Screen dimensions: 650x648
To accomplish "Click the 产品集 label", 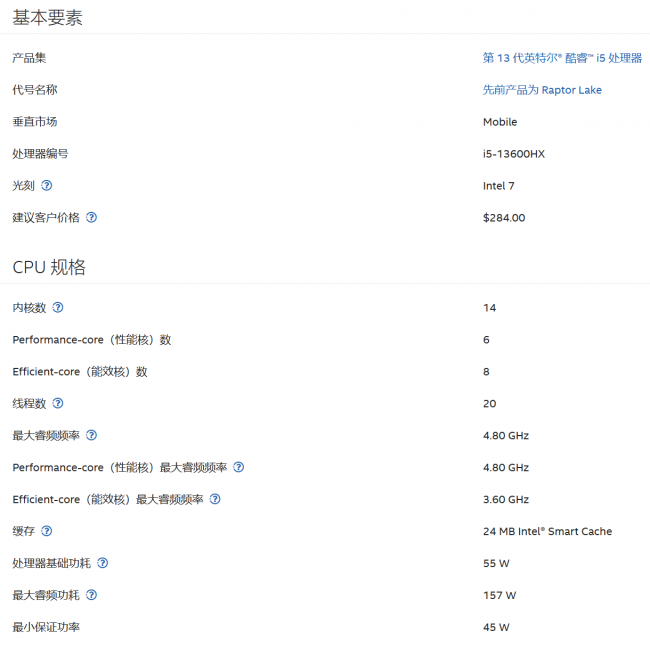I will pos(29,58).
